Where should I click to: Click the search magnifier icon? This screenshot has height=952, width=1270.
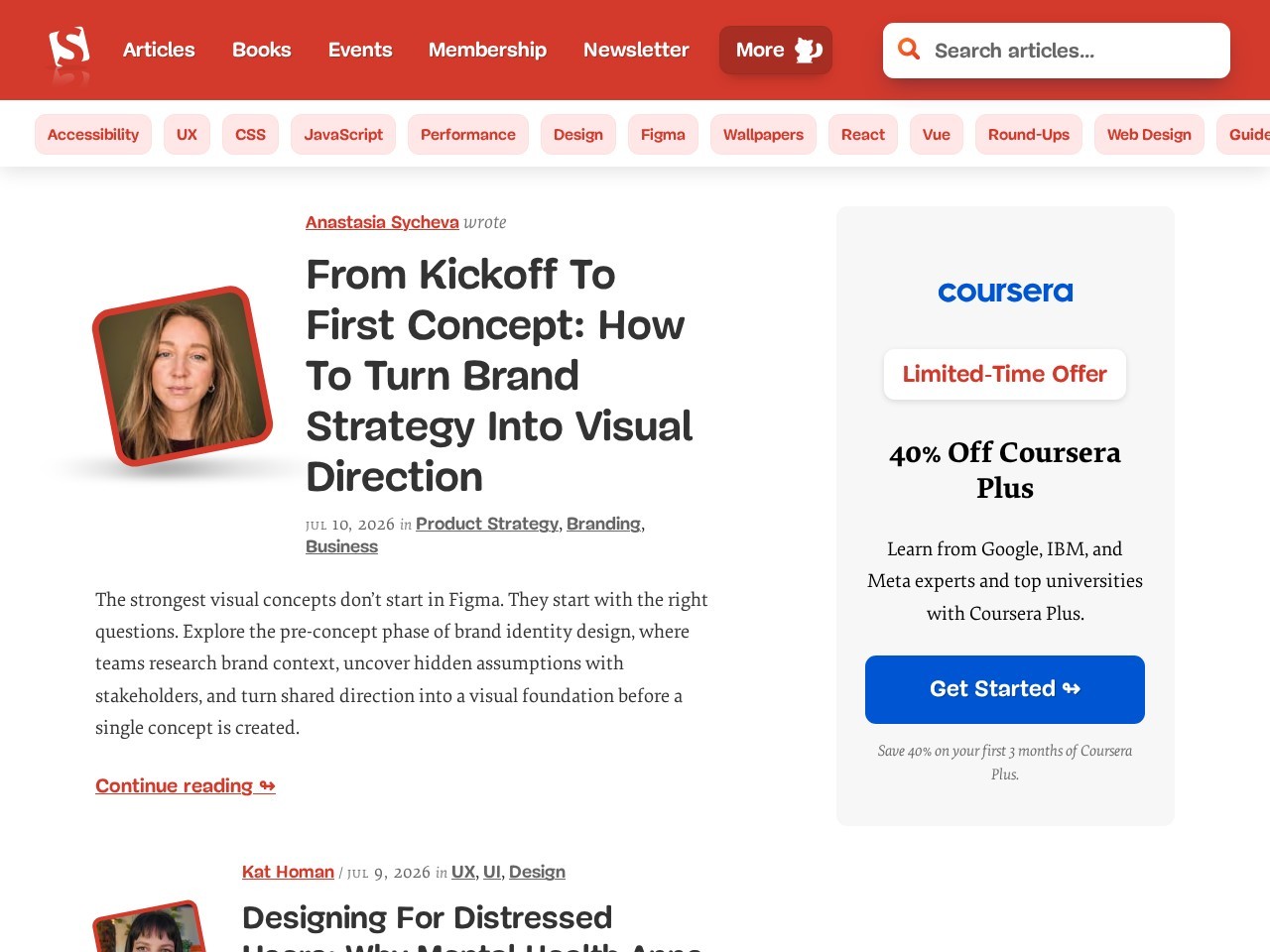[x=909, y=50]
